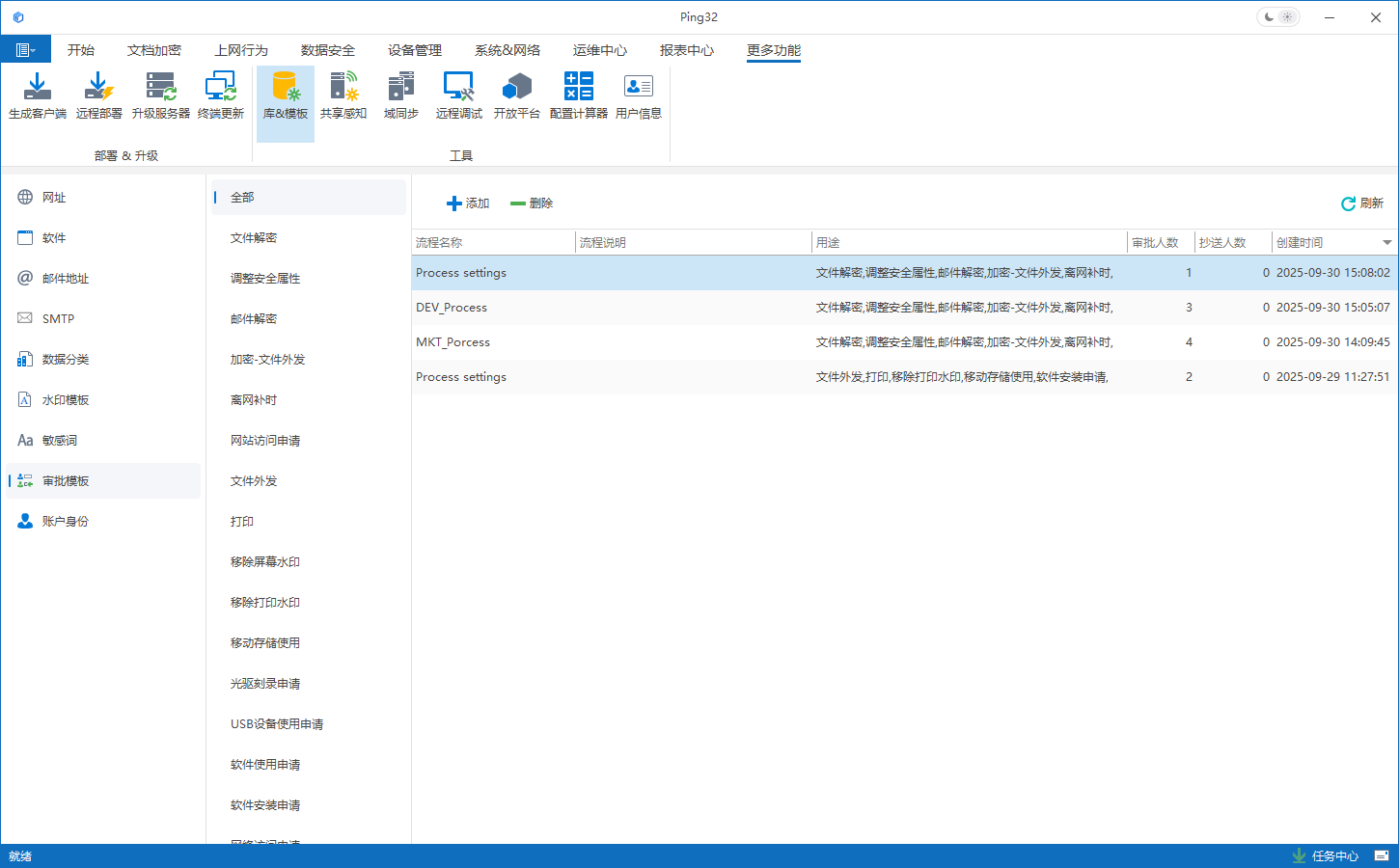Click the 添加 button

point(468,203)
